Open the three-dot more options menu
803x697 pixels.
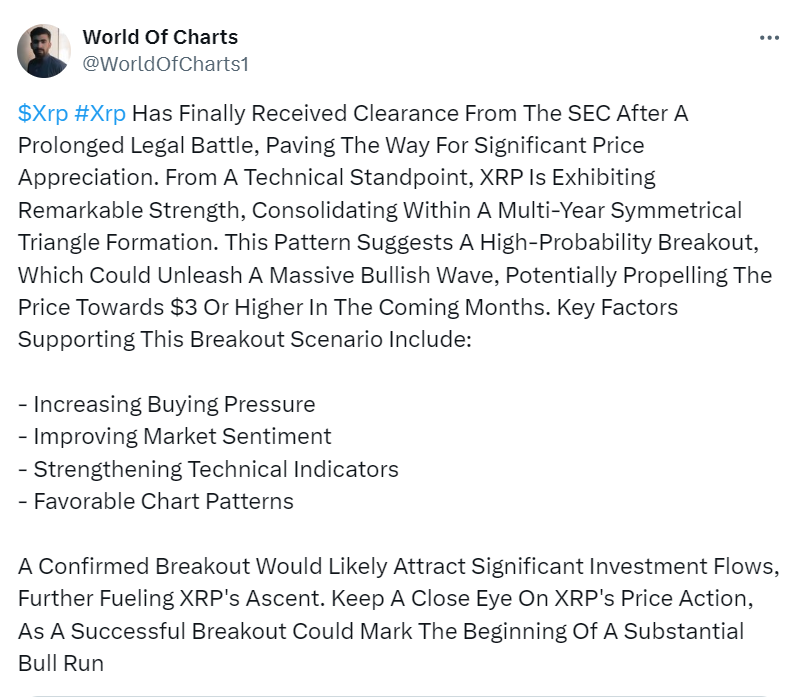click(x=769, y=38)
